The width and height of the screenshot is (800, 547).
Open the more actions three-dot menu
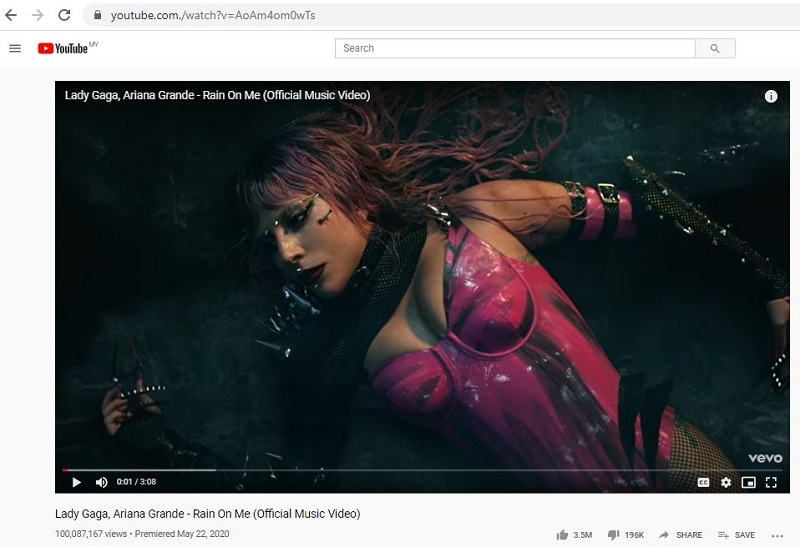[779, 535]
